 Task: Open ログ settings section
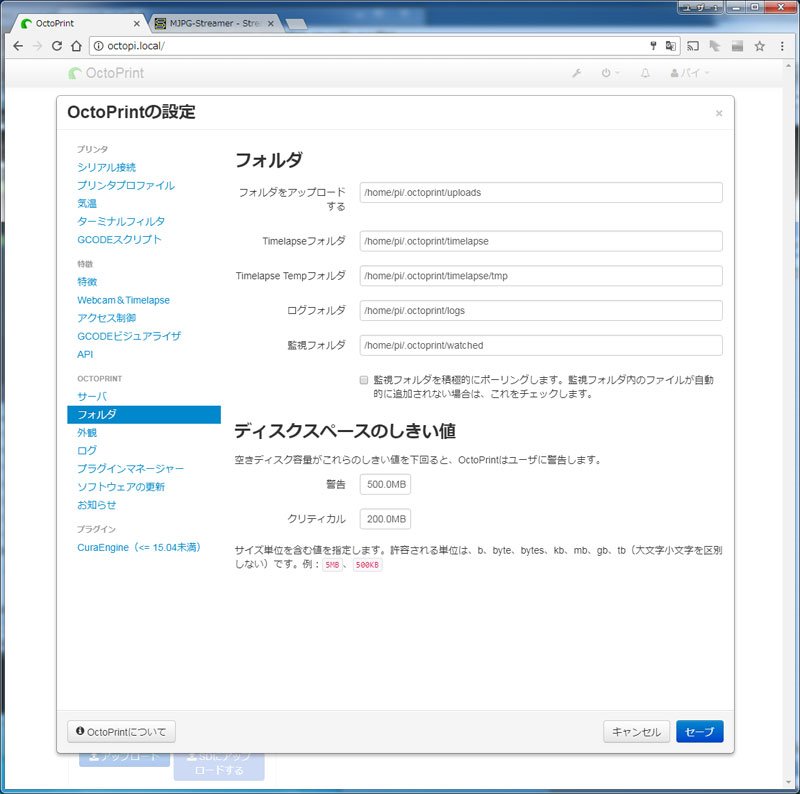tap(87, 451)
